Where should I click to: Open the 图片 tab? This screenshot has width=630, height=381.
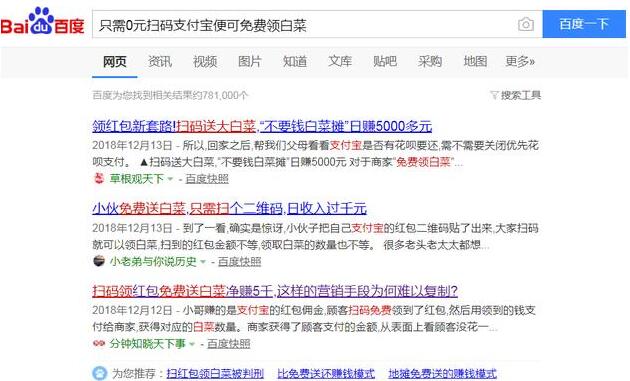250,61
